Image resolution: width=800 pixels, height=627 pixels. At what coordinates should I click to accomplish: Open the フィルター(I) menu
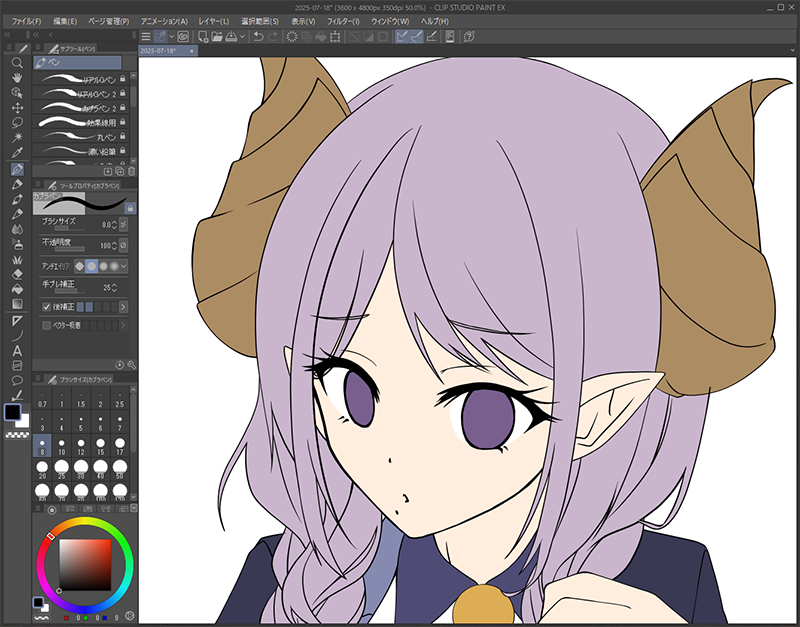[x=343, y=21]
